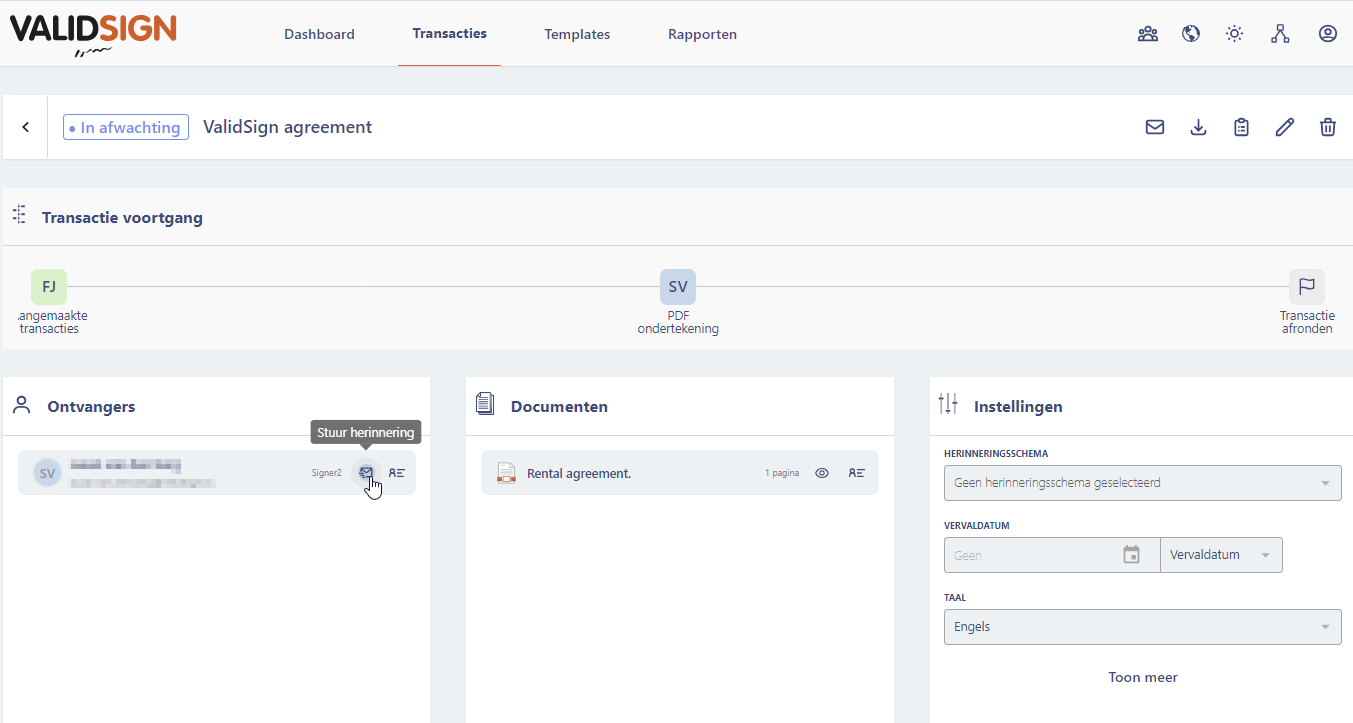Open the Herinneringsschema dropdown
Viewport: 1353px width, 723px height.
1142,483
